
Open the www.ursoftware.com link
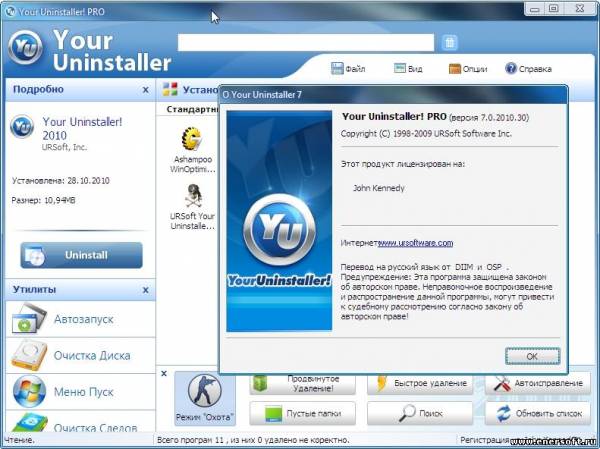[415, 243]
